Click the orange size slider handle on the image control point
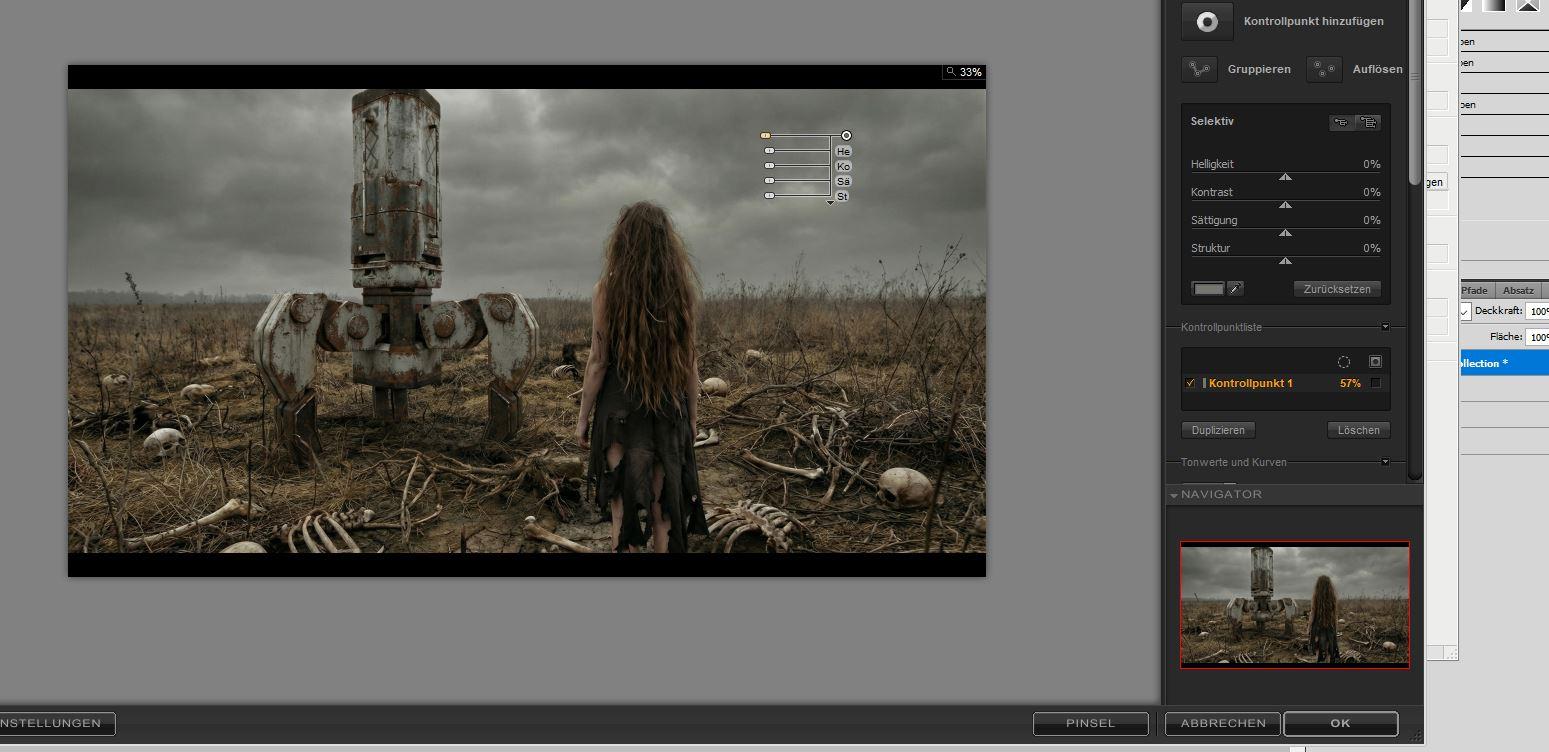The height and width of the screenshot is (752, 1549). click(766, 135)
